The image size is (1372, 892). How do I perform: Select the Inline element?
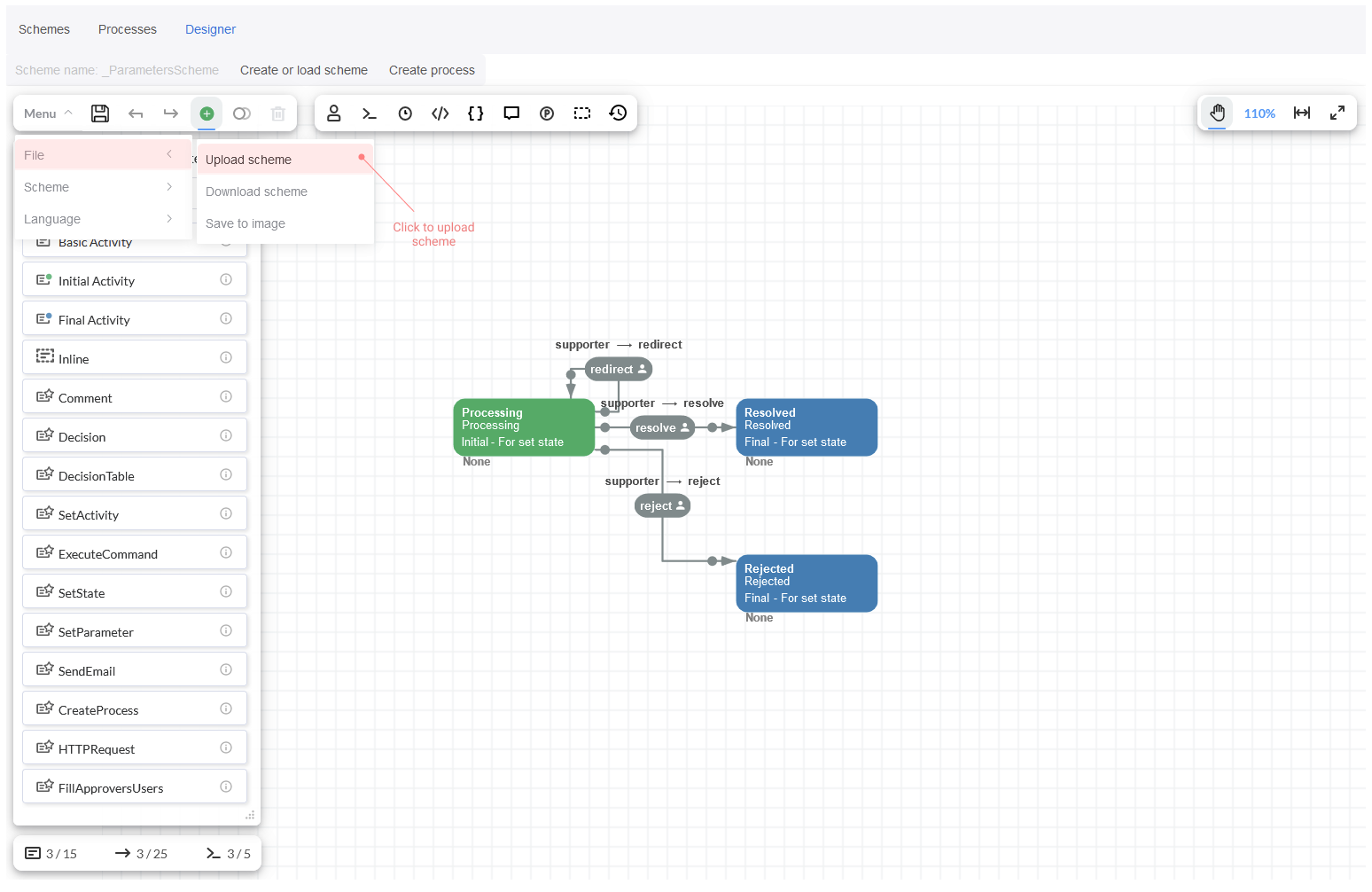point(135,358)
